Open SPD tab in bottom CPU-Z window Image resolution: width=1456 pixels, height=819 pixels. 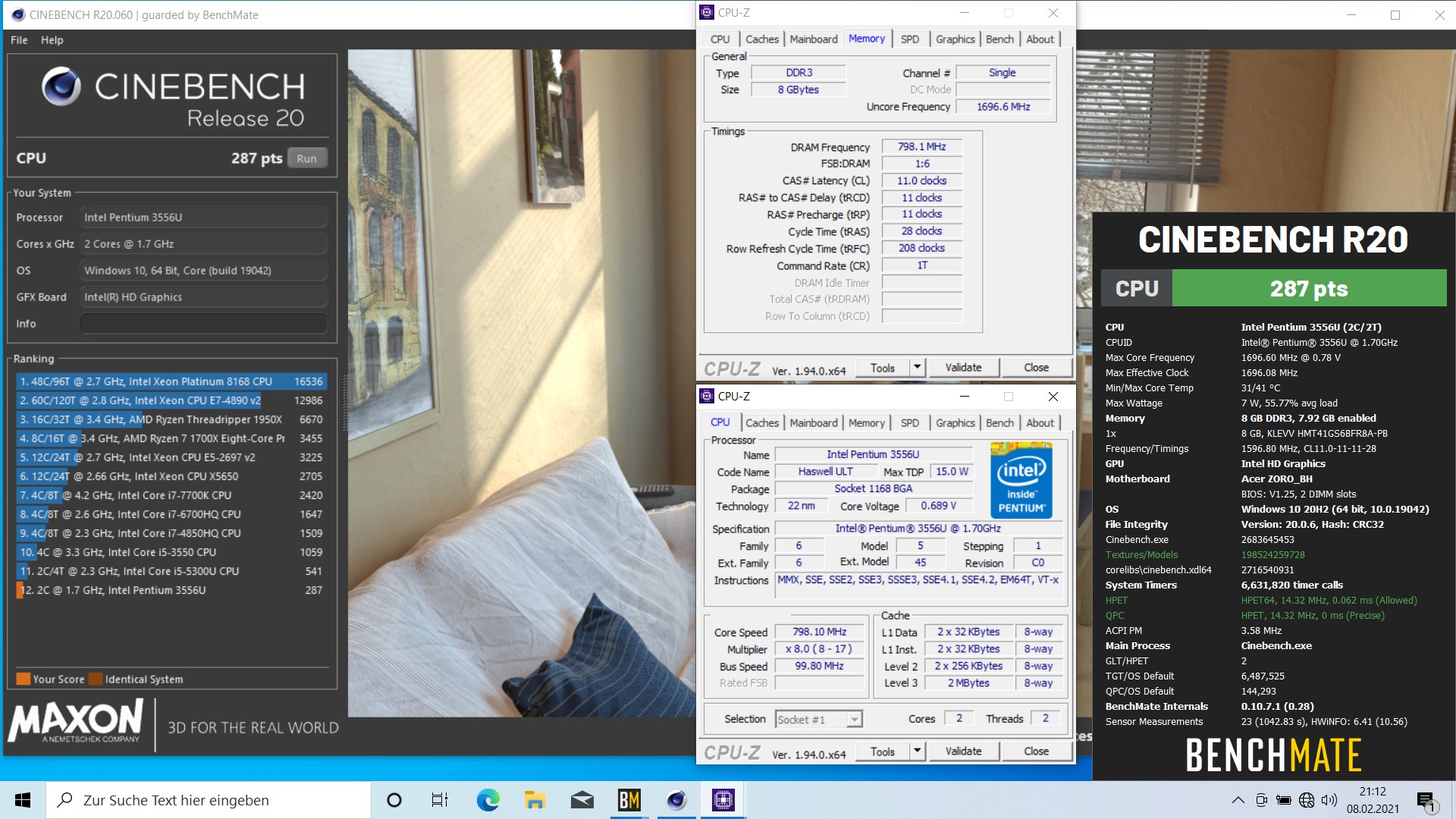pos(909,423)
